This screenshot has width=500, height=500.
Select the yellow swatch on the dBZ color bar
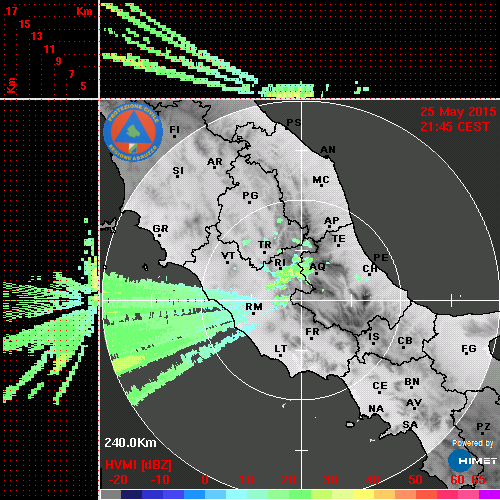point(363,494)
